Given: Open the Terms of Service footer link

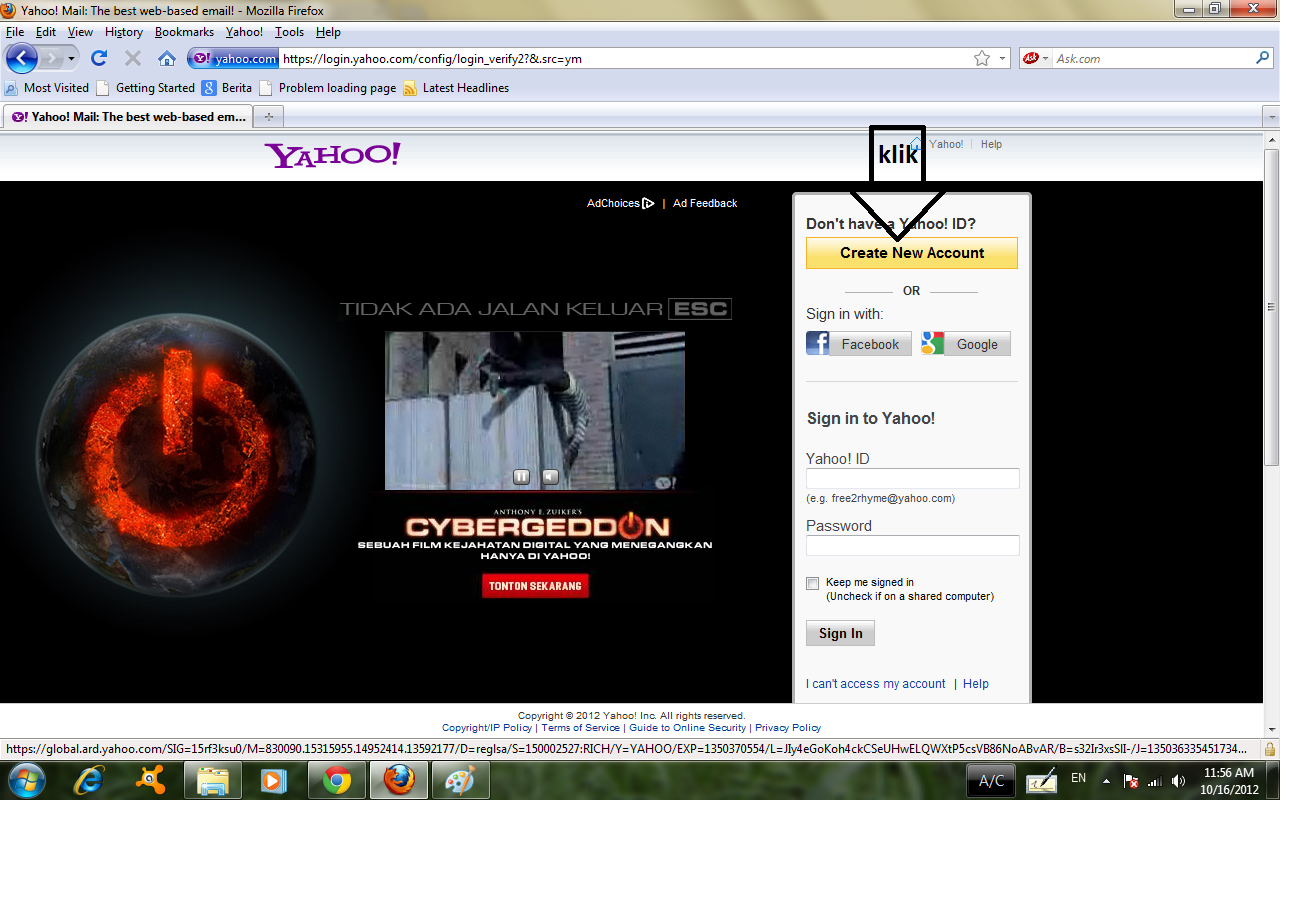Looking at the screenshot, I should pos(581,728).
